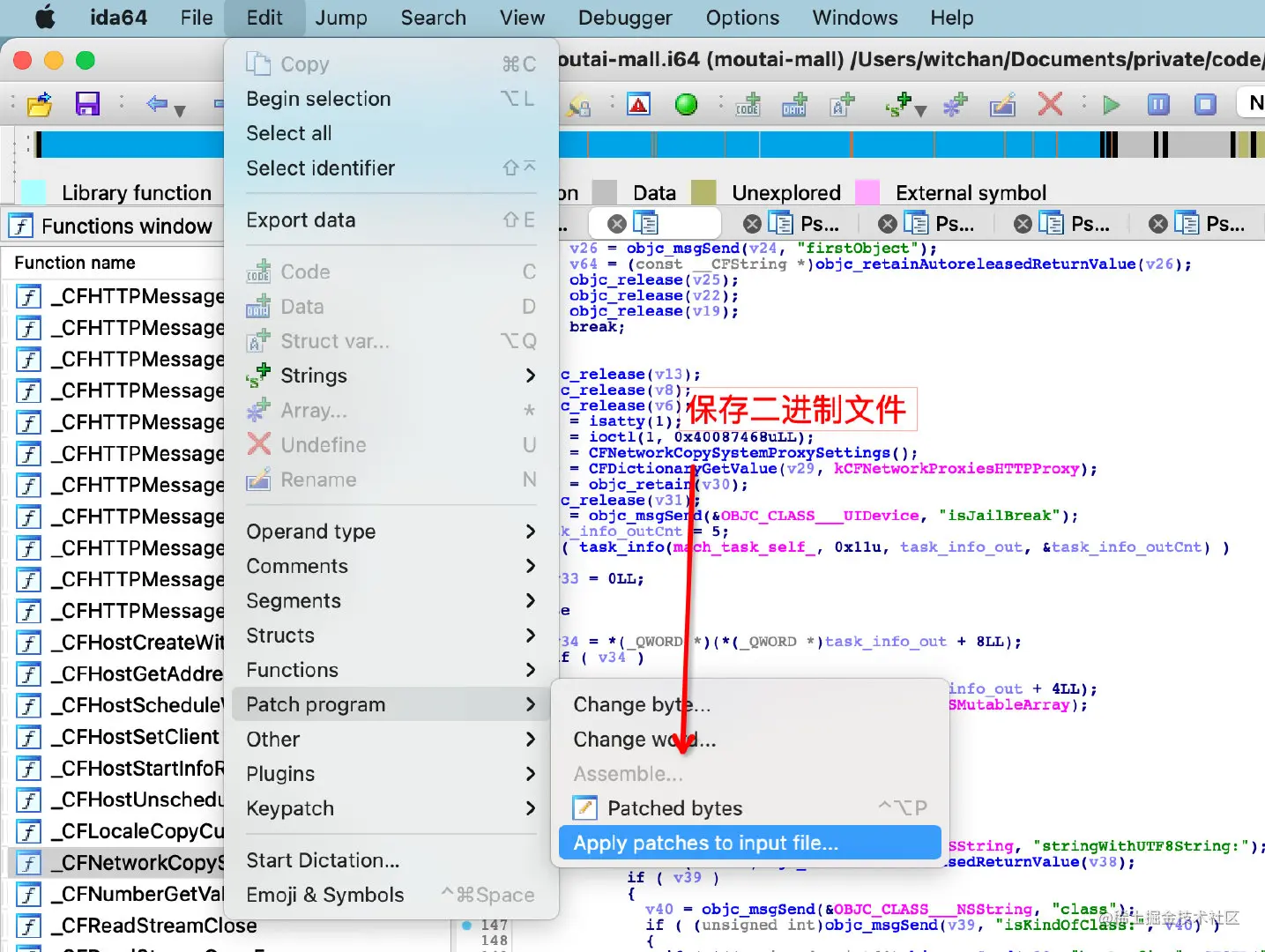Terminate process with the stop button
Screen dimensions: 1265x952
[1205, 105]
